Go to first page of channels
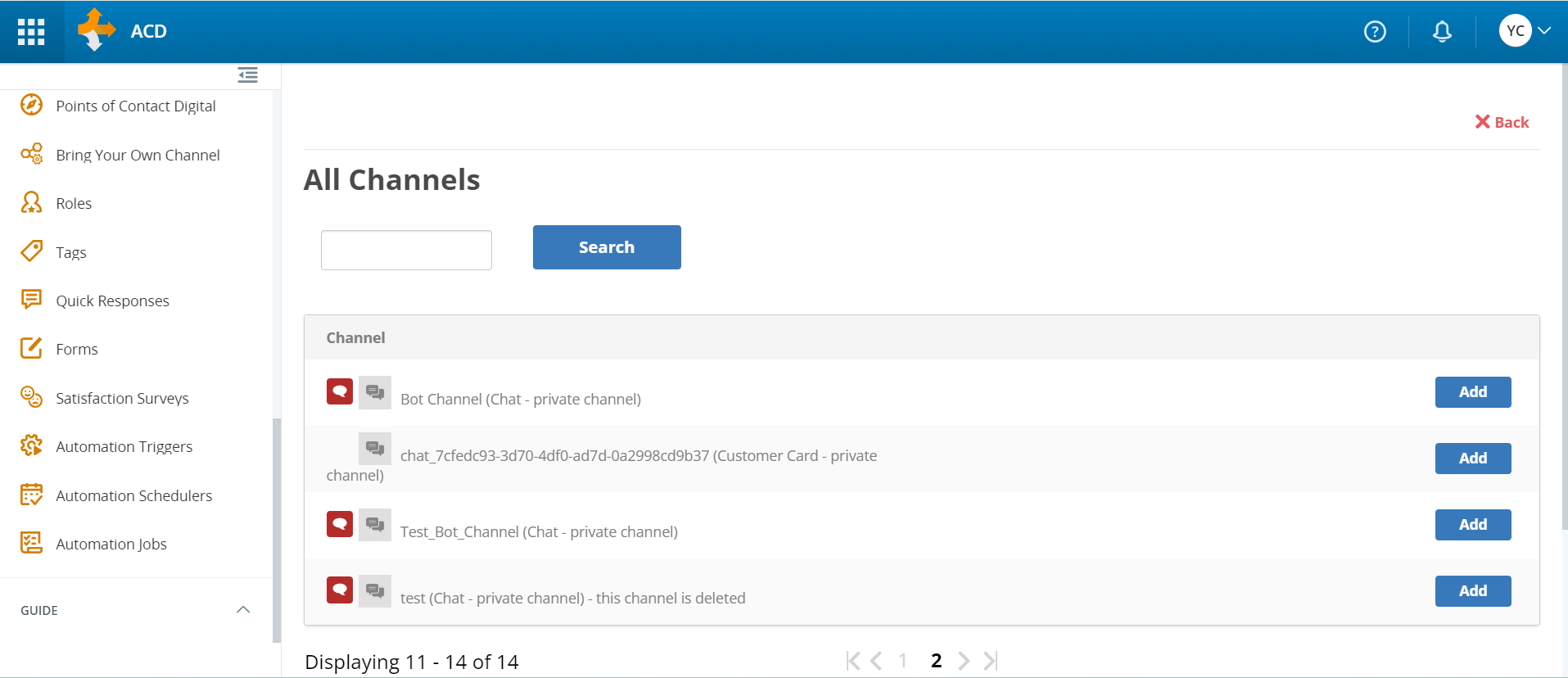Viewport: 1568px width, 678px height. 853,661
